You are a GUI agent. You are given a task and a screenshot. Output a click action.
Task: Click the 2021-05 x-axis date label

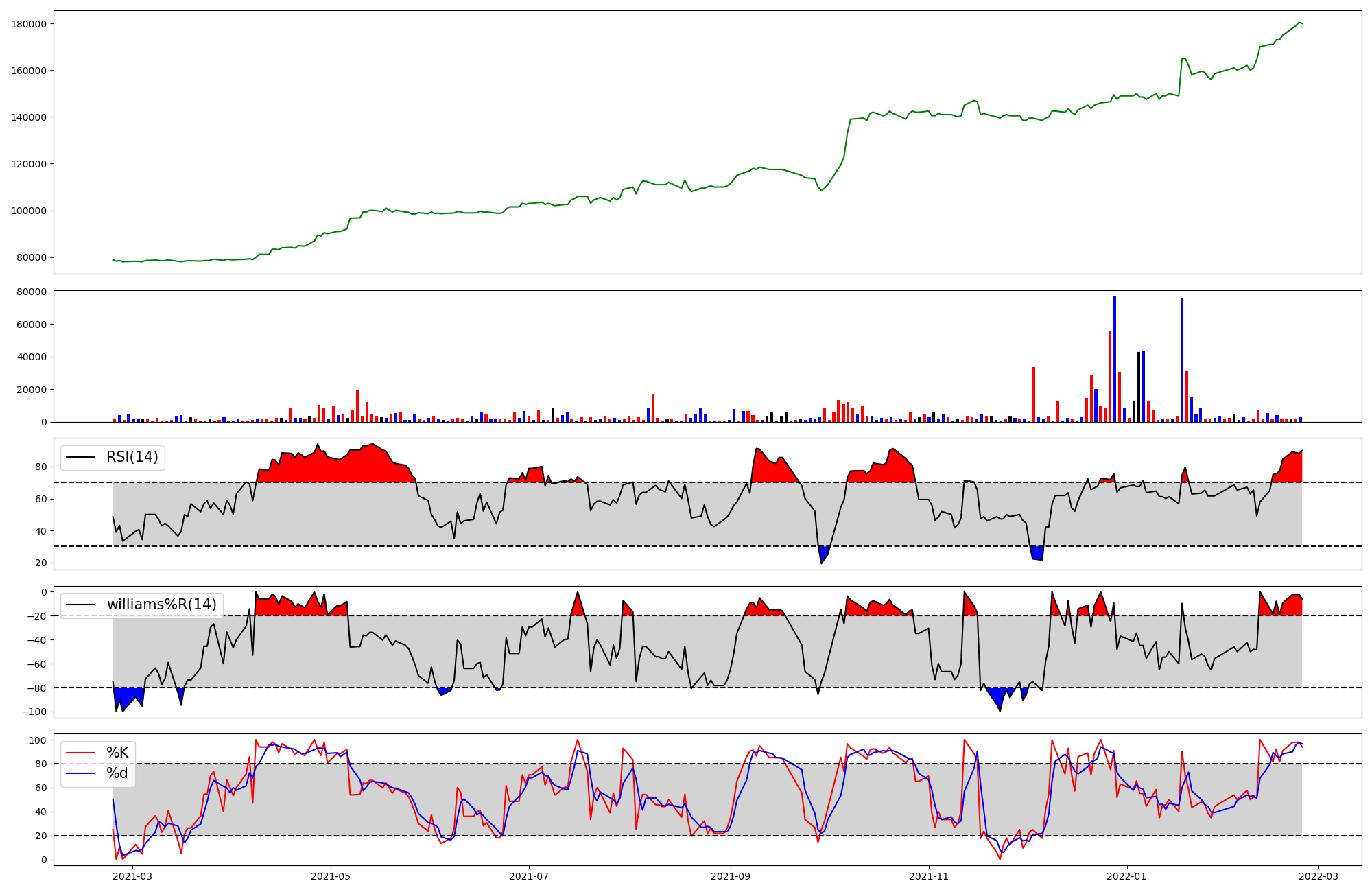[x=331, y=876]
